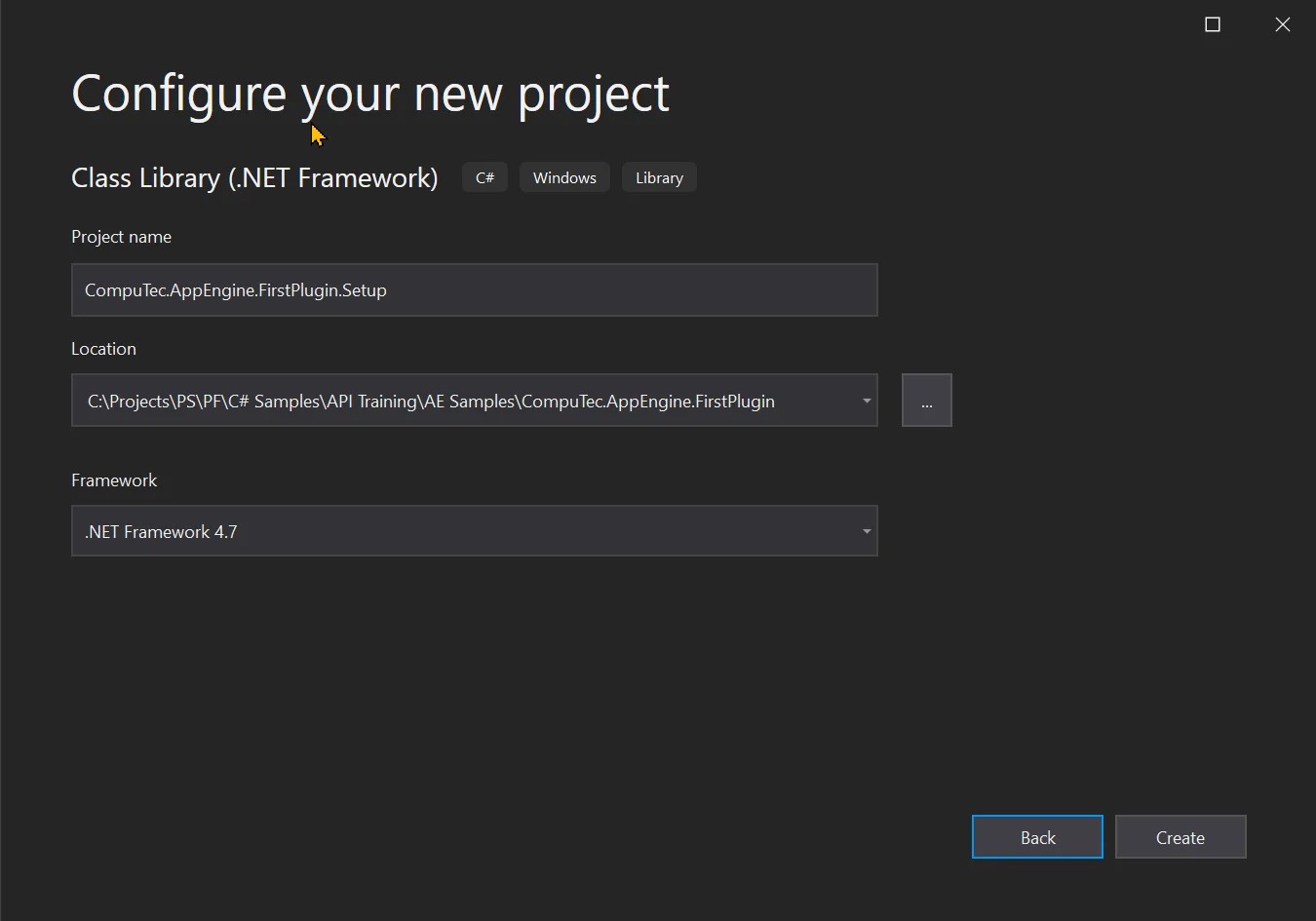The height and width of the screenshot is (921, 1316).
Task: Expand the Framework dropdown
Action: (x=475, y=530)
